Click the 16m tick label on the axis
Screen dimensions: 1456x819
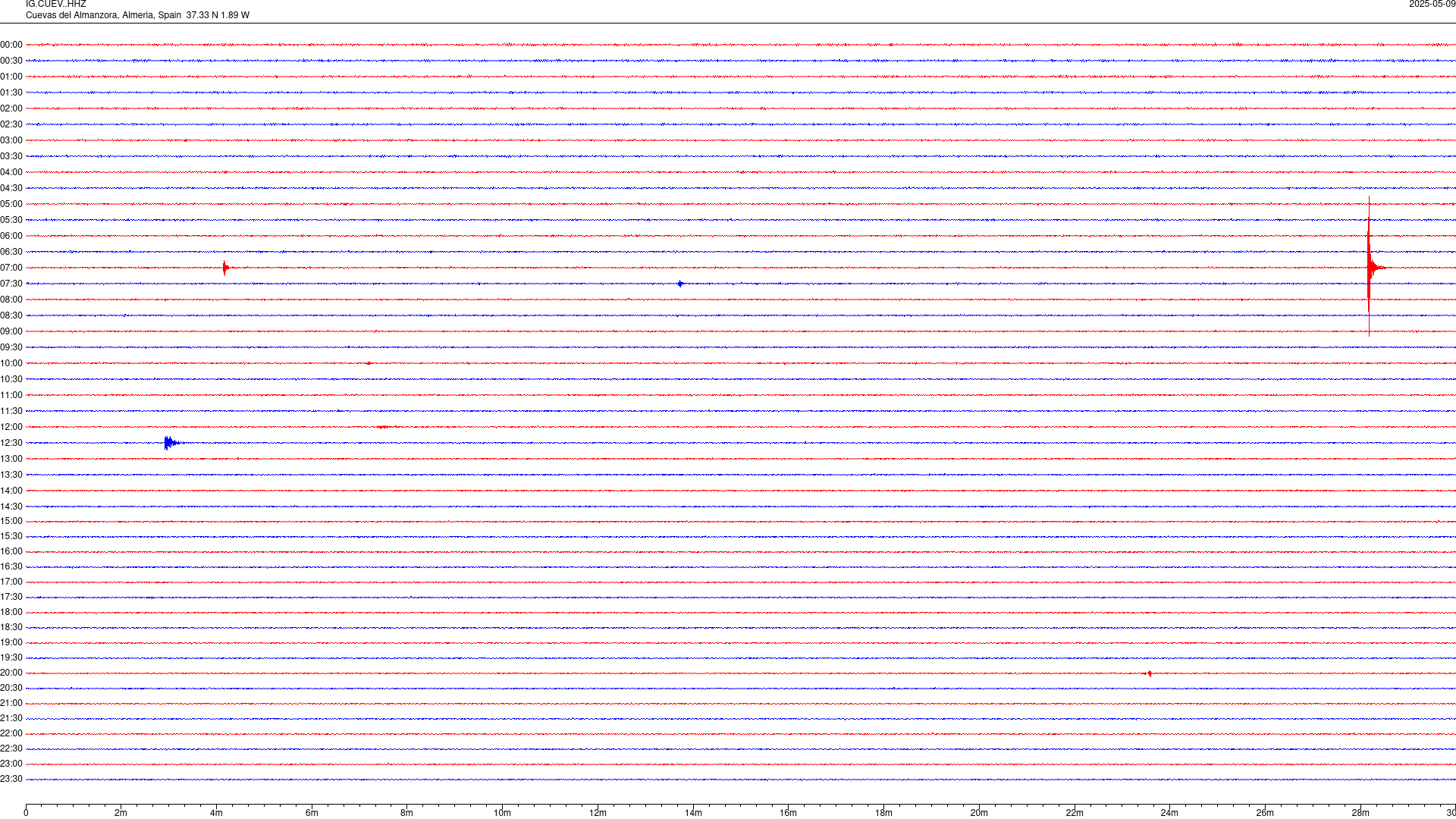click(789, 813)
